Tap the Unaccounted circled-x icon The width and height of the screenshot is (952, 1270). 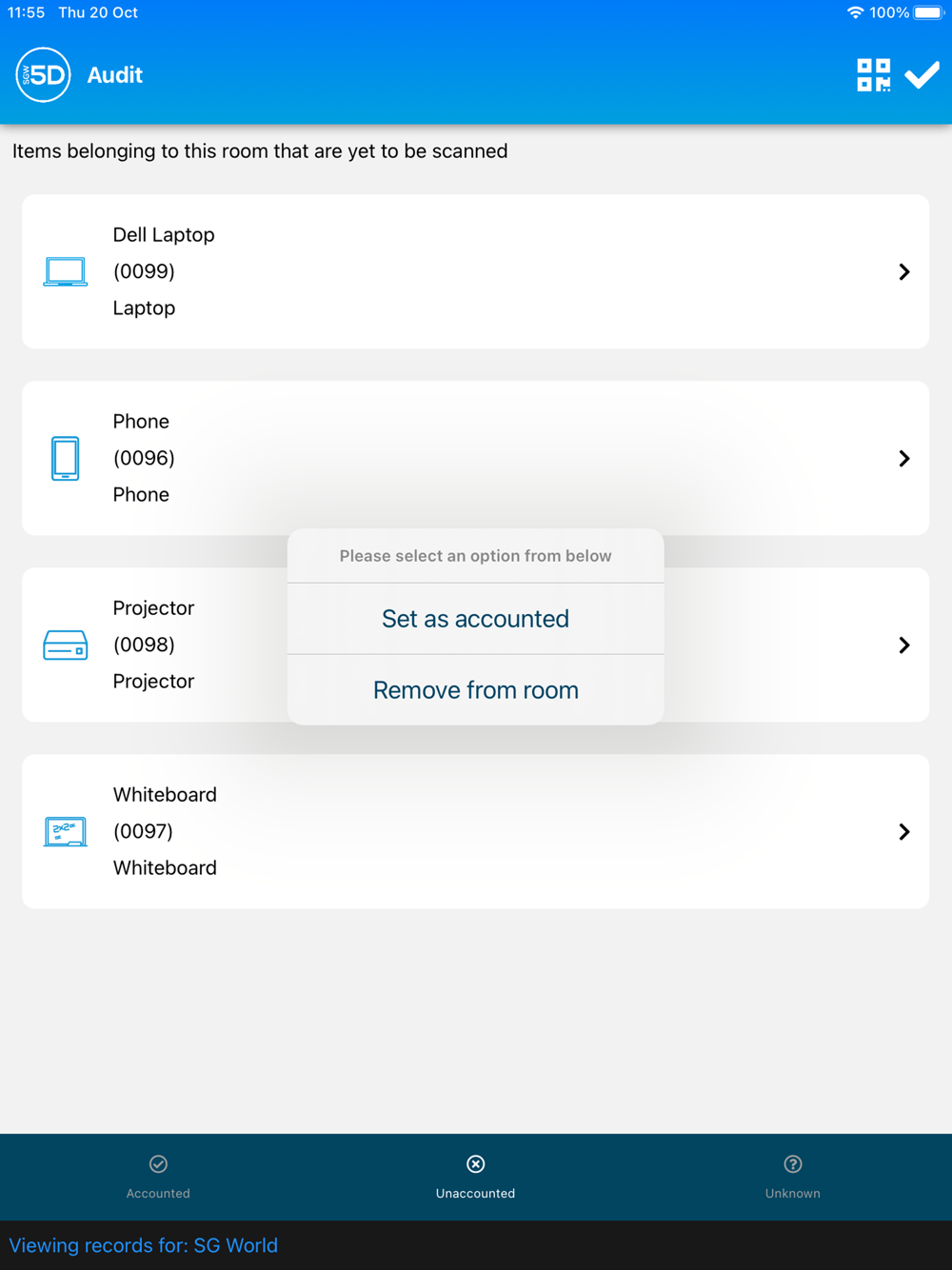(475, 1163)
